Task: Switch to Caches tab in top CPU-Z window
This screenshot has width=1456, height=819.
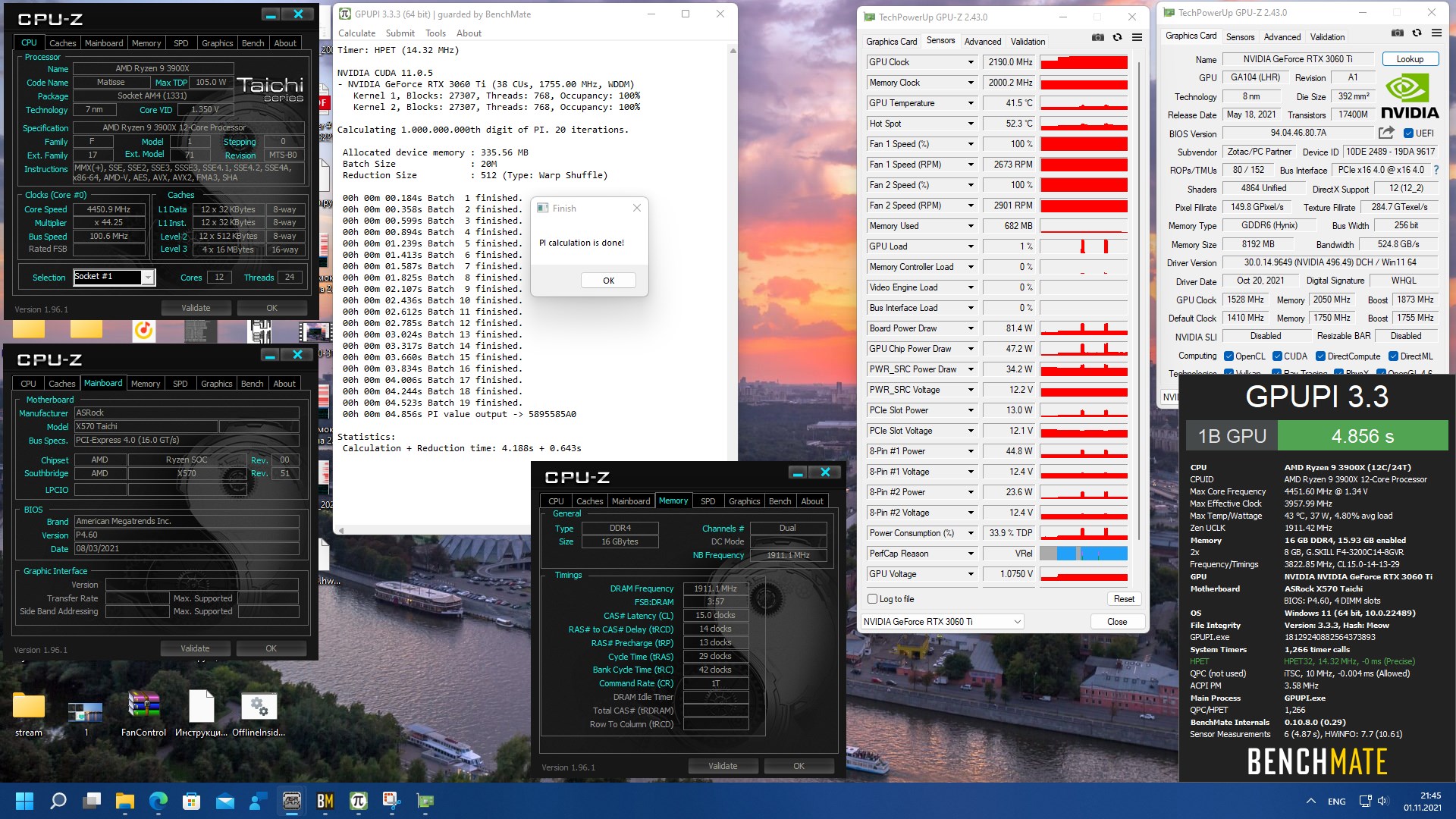Action: [62, 43]
